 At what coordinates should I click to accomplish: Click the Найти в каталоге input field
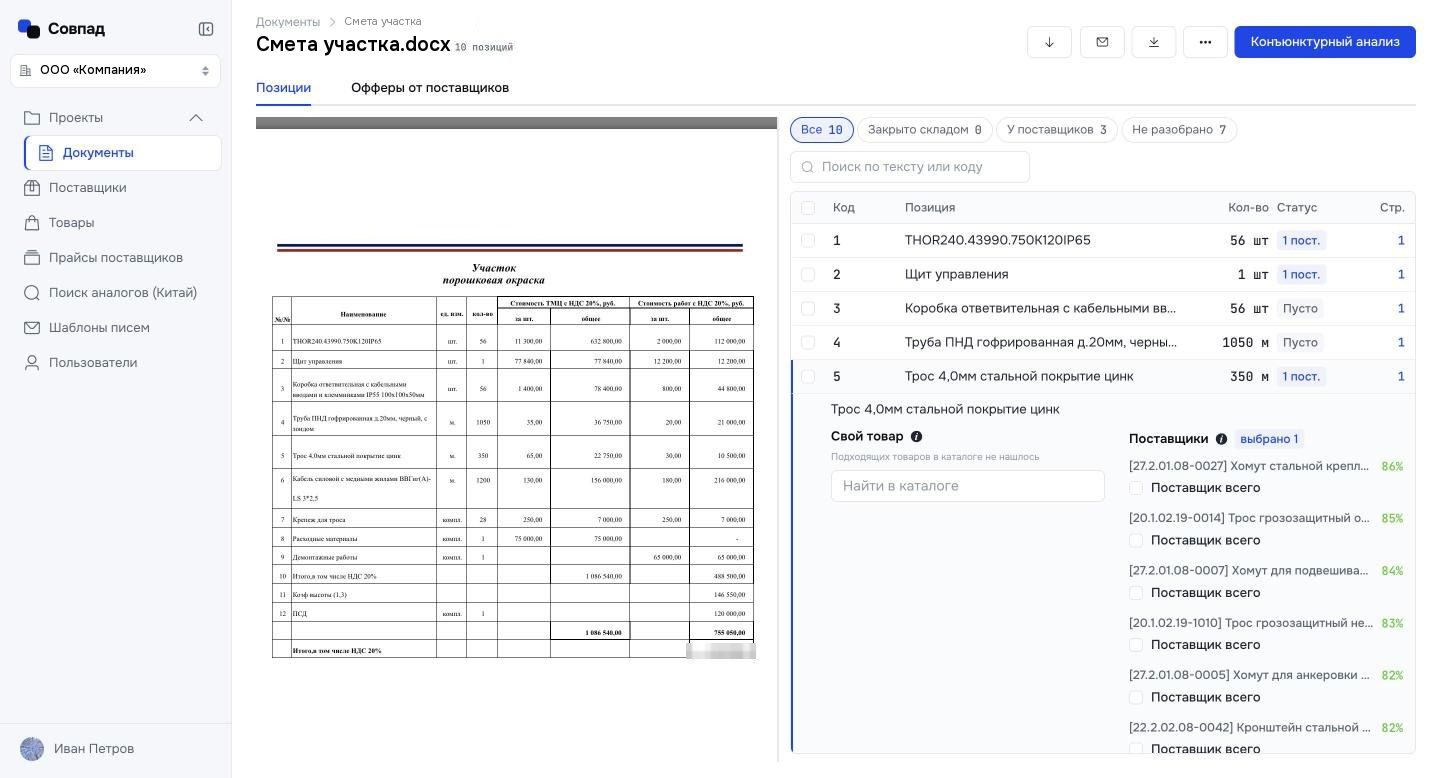tap(968, 486)
